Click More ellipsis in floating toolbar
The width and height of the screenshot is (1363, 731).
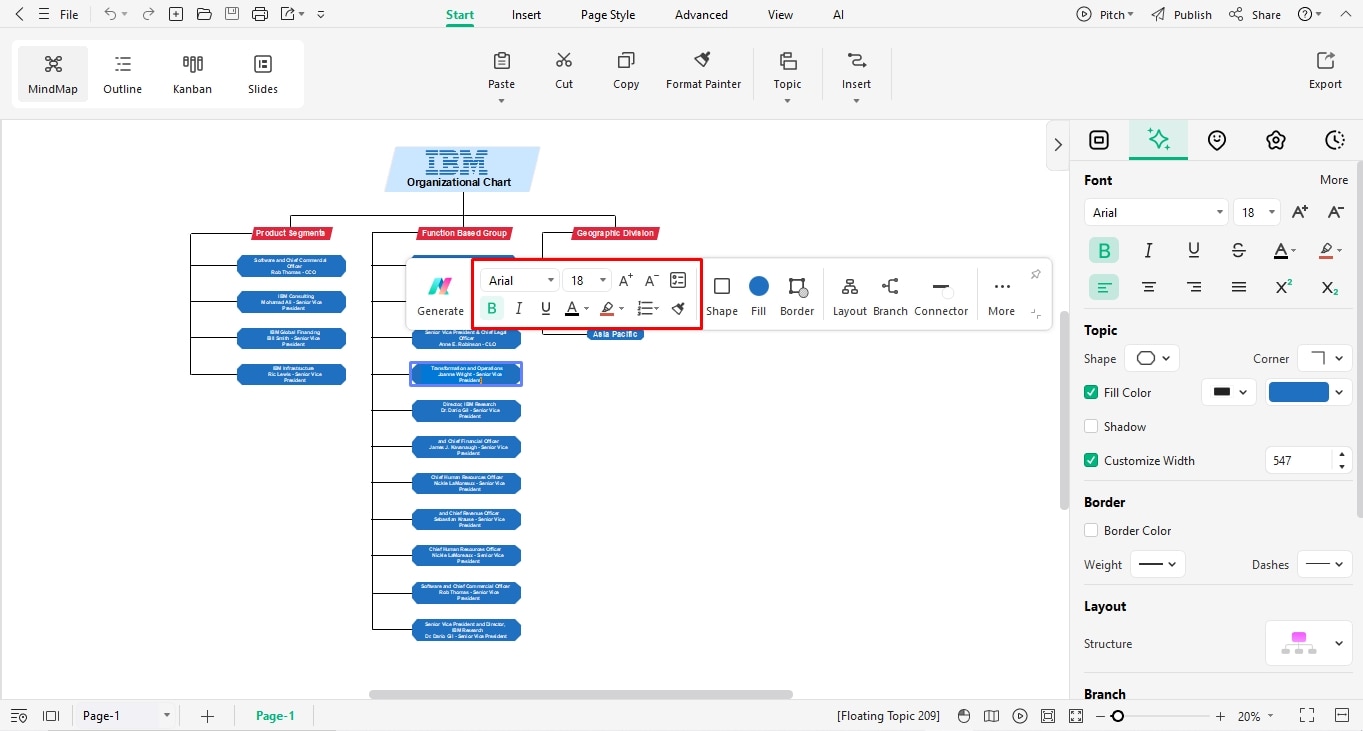1001,296
